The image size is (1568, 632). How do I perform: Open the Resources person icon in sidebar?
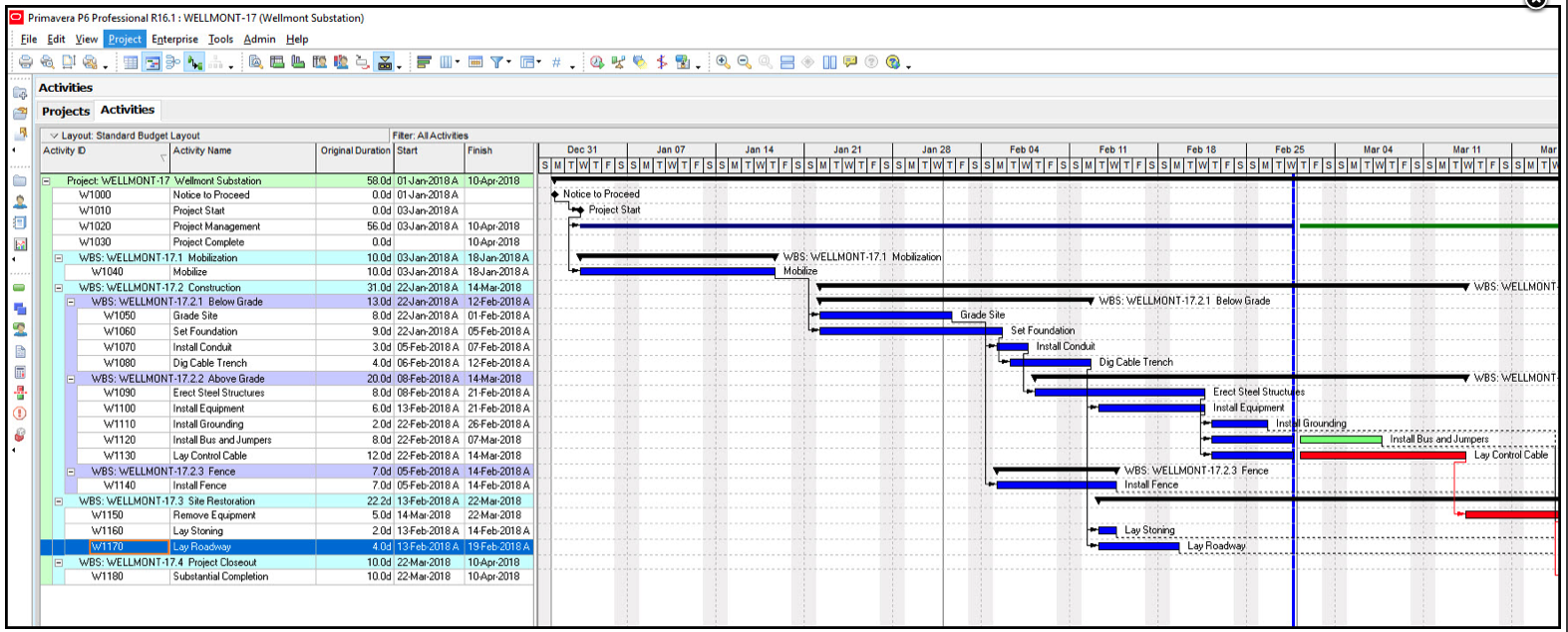pos(20,201)
